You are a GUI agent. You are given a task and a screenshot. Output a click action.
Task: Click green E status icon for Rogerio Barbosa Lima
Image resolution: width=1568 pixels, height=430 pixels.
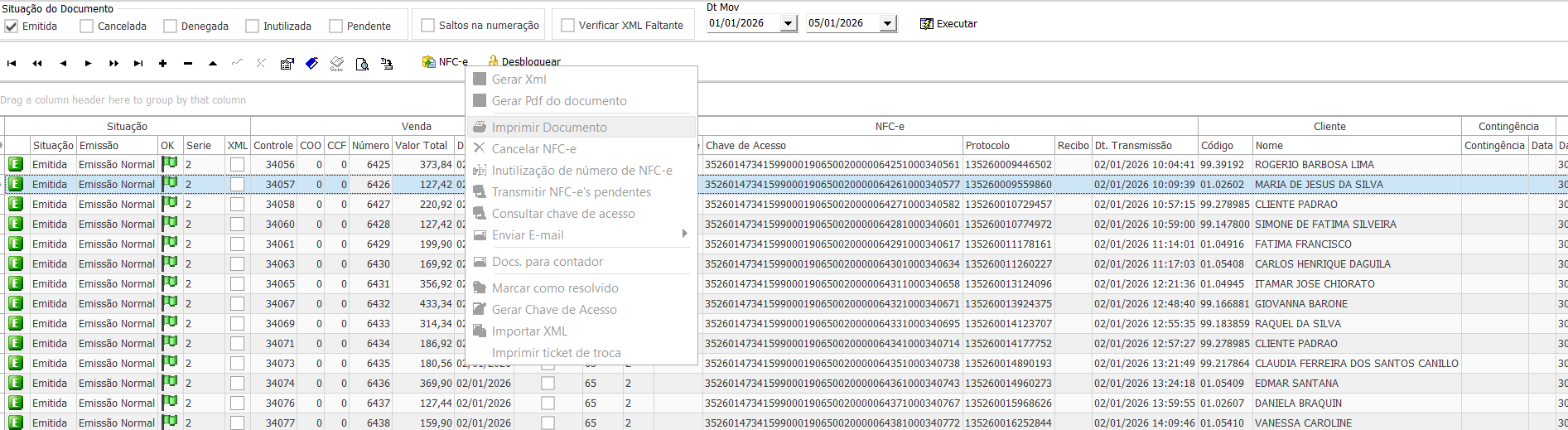pos(15,164)
